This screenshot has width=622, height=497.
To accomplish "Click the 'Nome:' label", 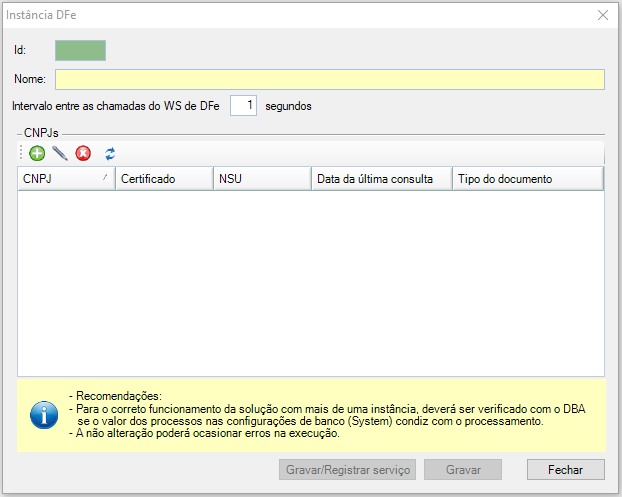I will click(x=30, y=79).
